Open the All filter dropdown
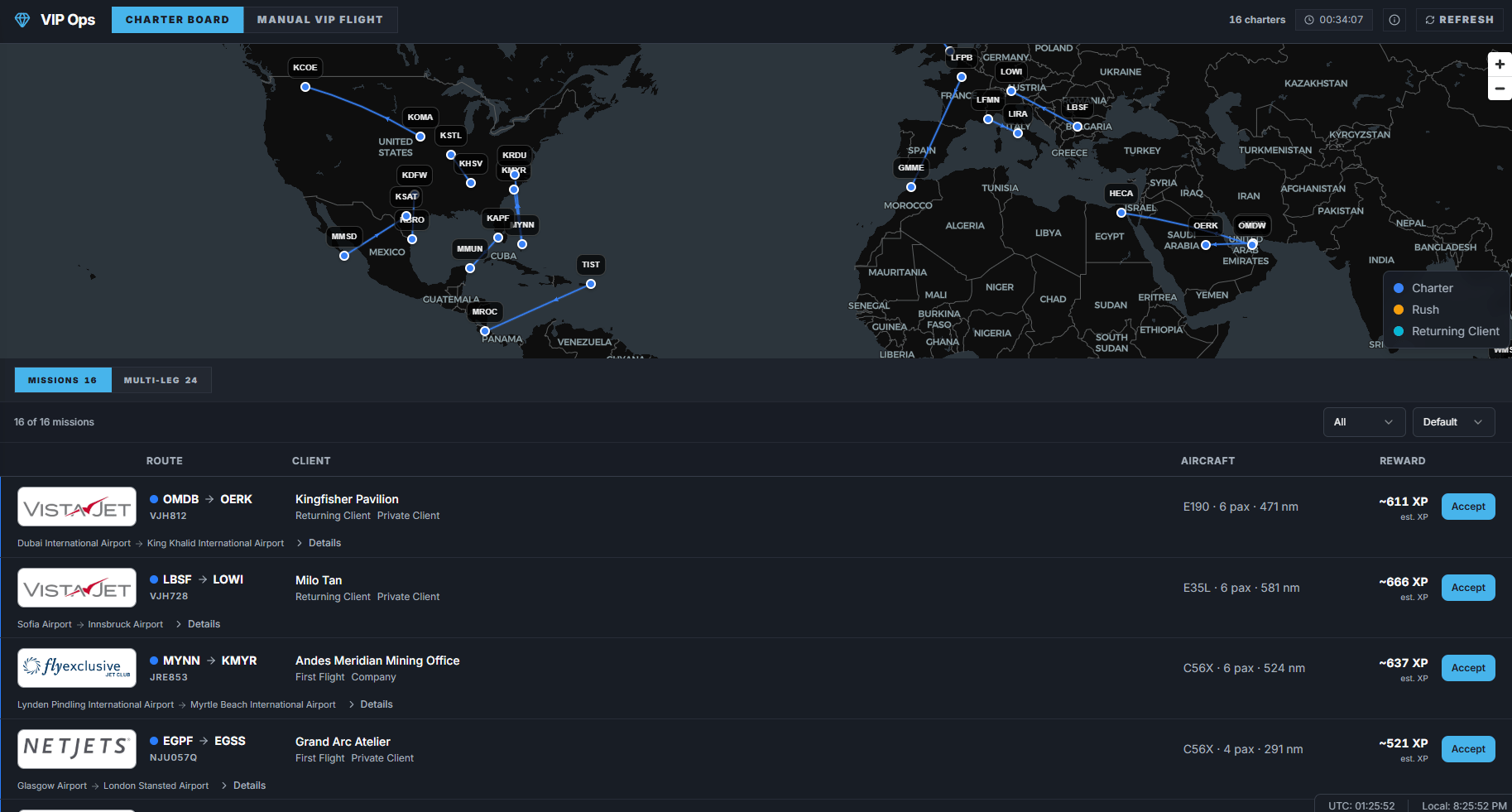The image size is (1512, 812). [x=1364, y=422]
